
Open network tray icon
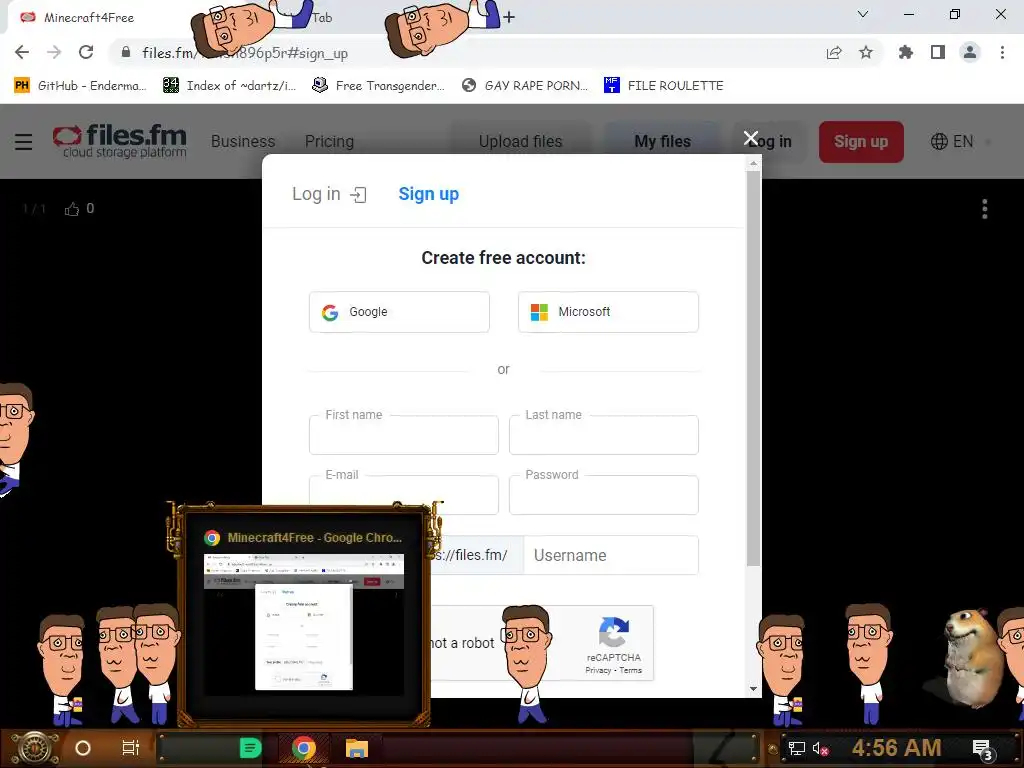click(x=796, y=748)
